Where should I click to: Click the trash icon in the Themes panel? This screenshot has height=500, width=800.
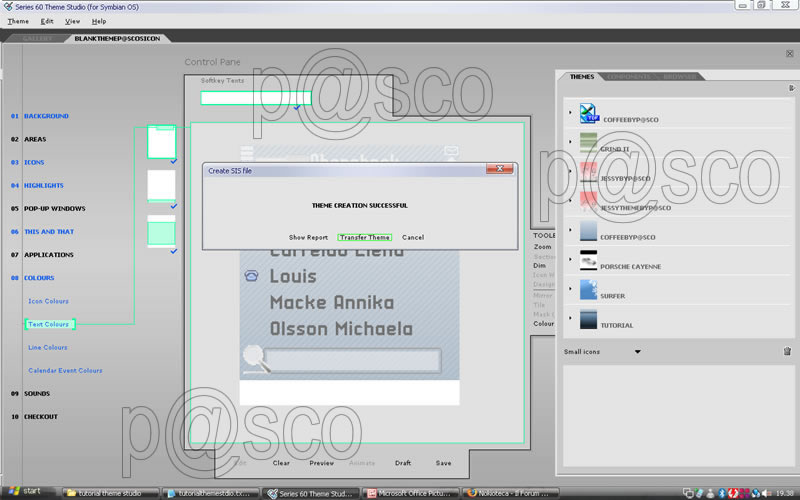pyautogui.click(x=787, y=351)
